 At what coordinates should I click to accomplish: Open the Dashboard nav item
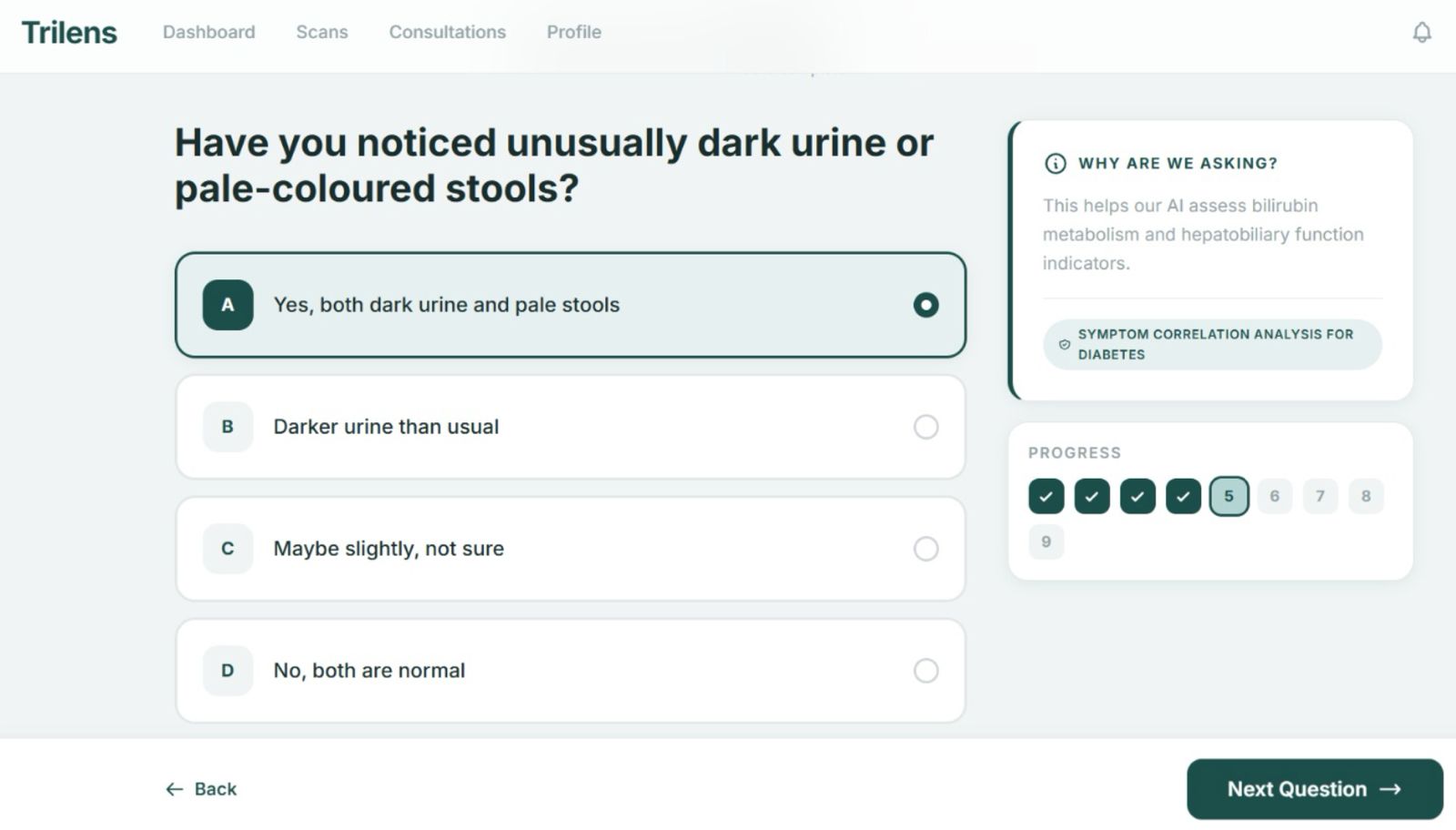pyautogui.click(x=208, y=32)
